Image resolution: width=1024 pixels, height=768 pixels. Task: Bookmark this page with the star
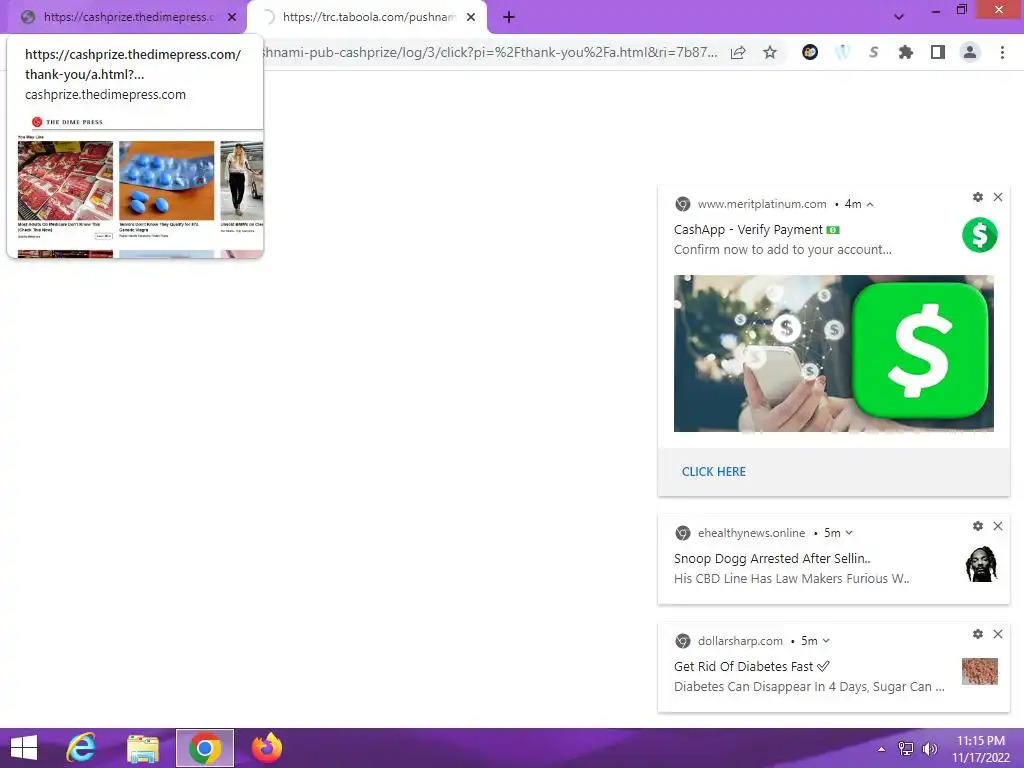point(770,52)
